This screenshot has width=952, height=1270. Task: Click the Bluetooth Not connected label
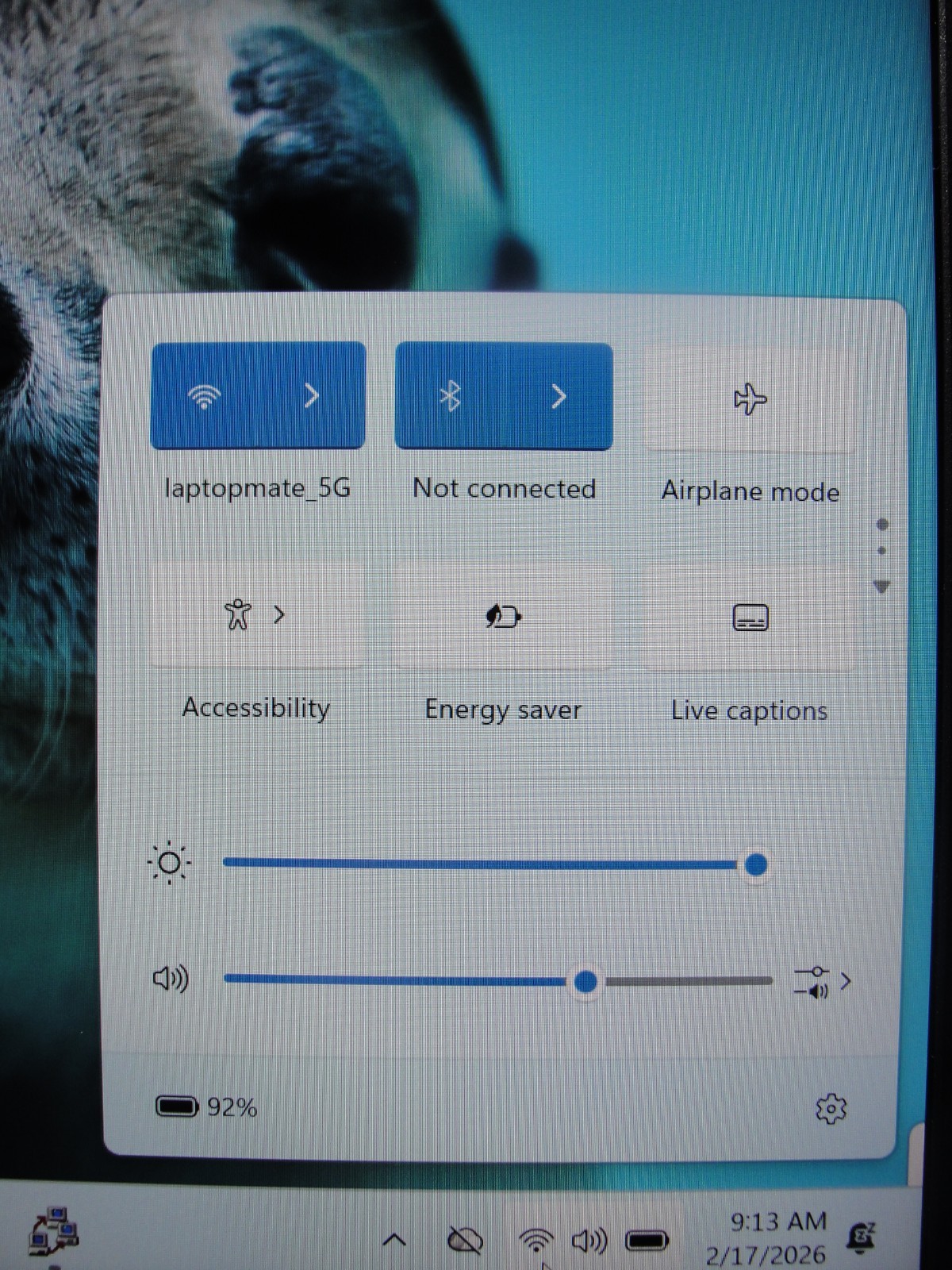click(504, 488)
